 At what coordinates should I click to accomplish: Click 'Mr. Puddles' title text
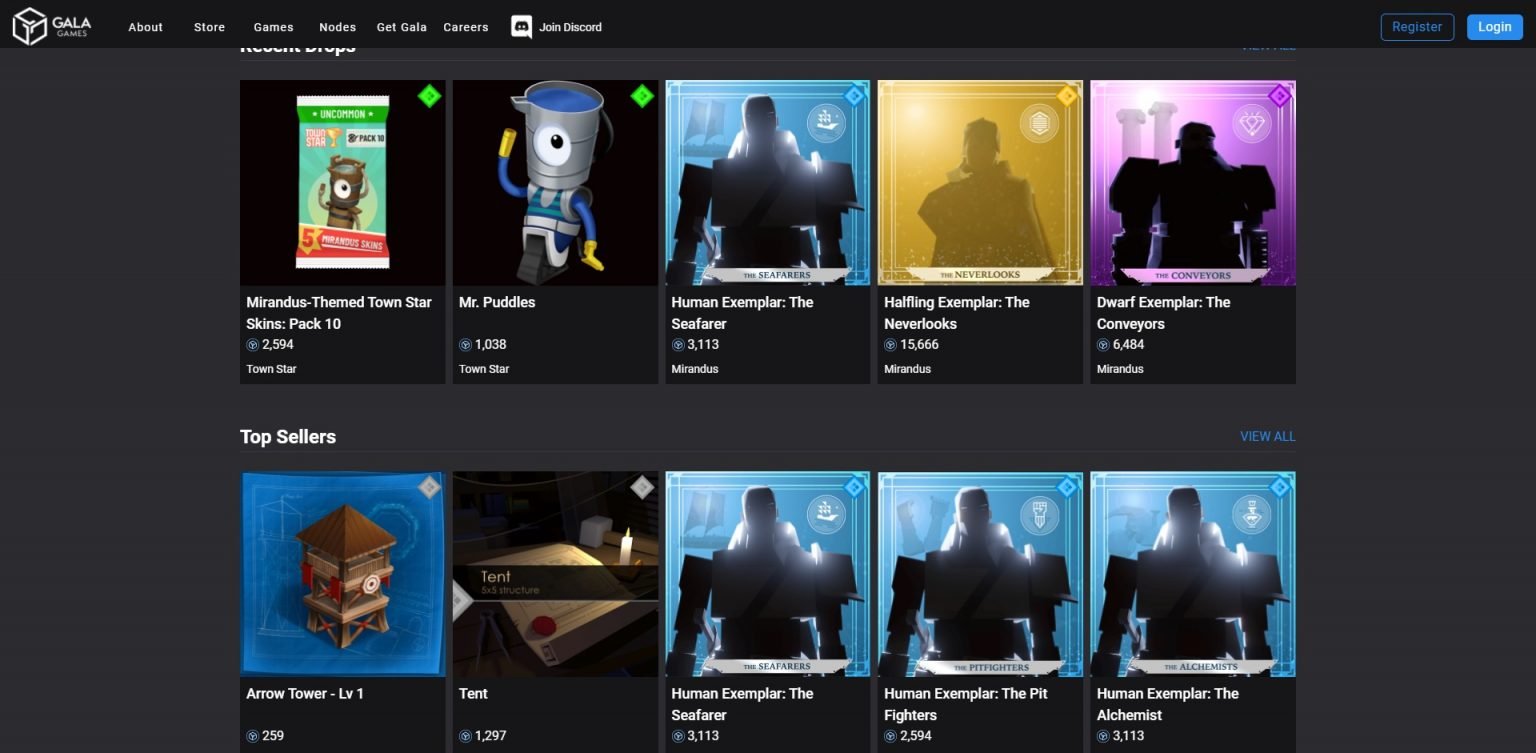[497, 302]
